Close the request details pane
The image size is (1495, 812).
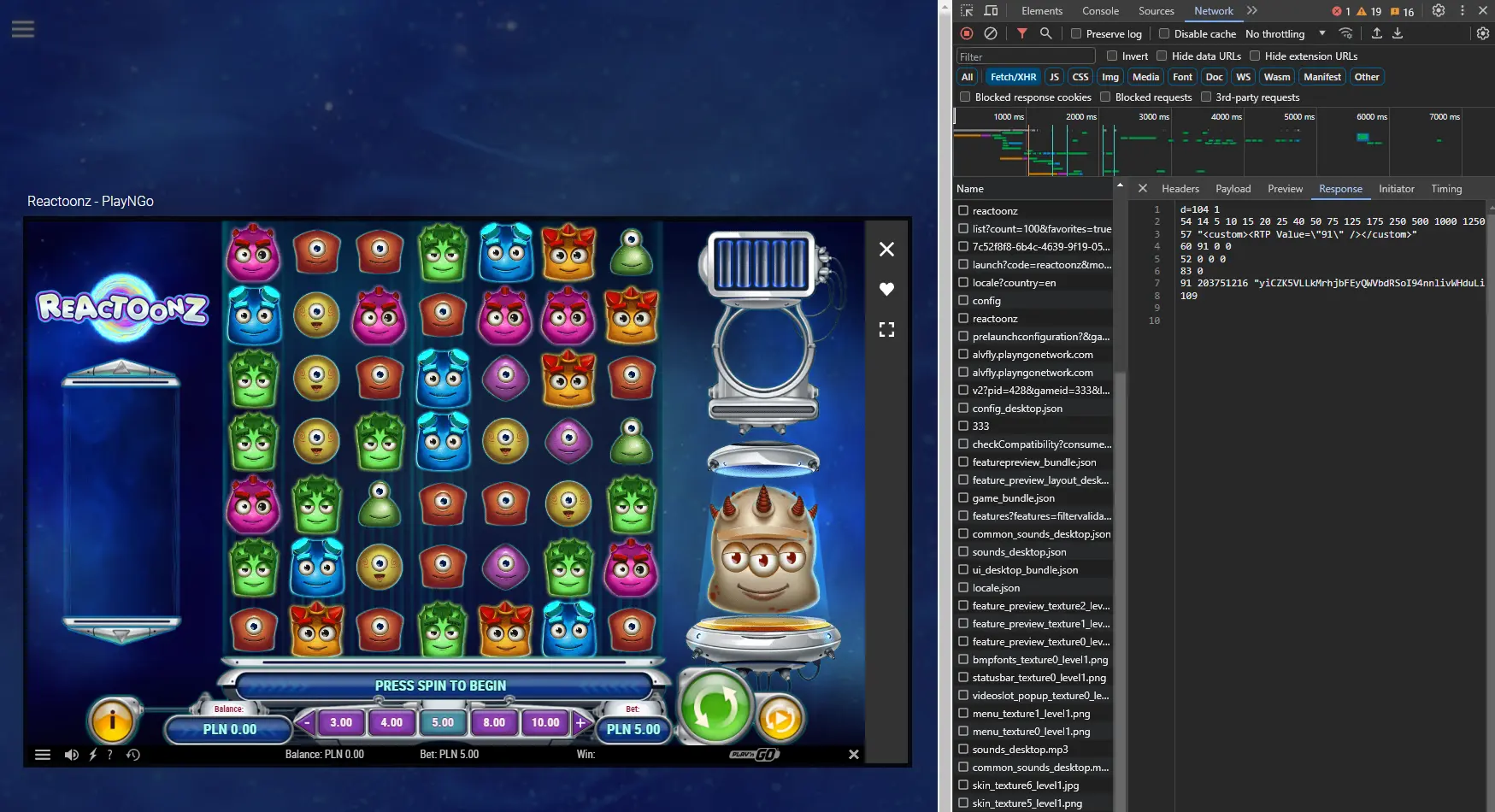[1143, 188]
